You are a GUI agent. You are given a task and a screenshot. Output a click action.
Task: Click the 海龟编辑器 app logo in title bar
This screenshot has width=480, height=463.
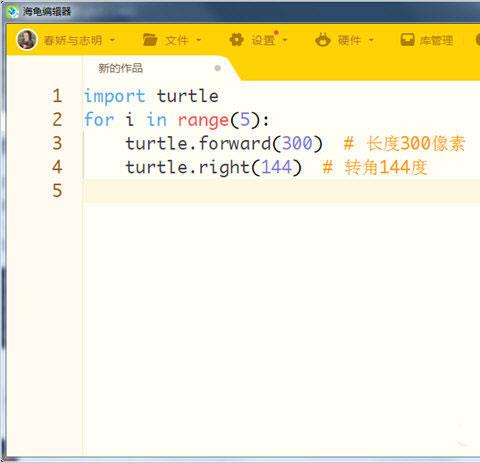coord(13,12)
